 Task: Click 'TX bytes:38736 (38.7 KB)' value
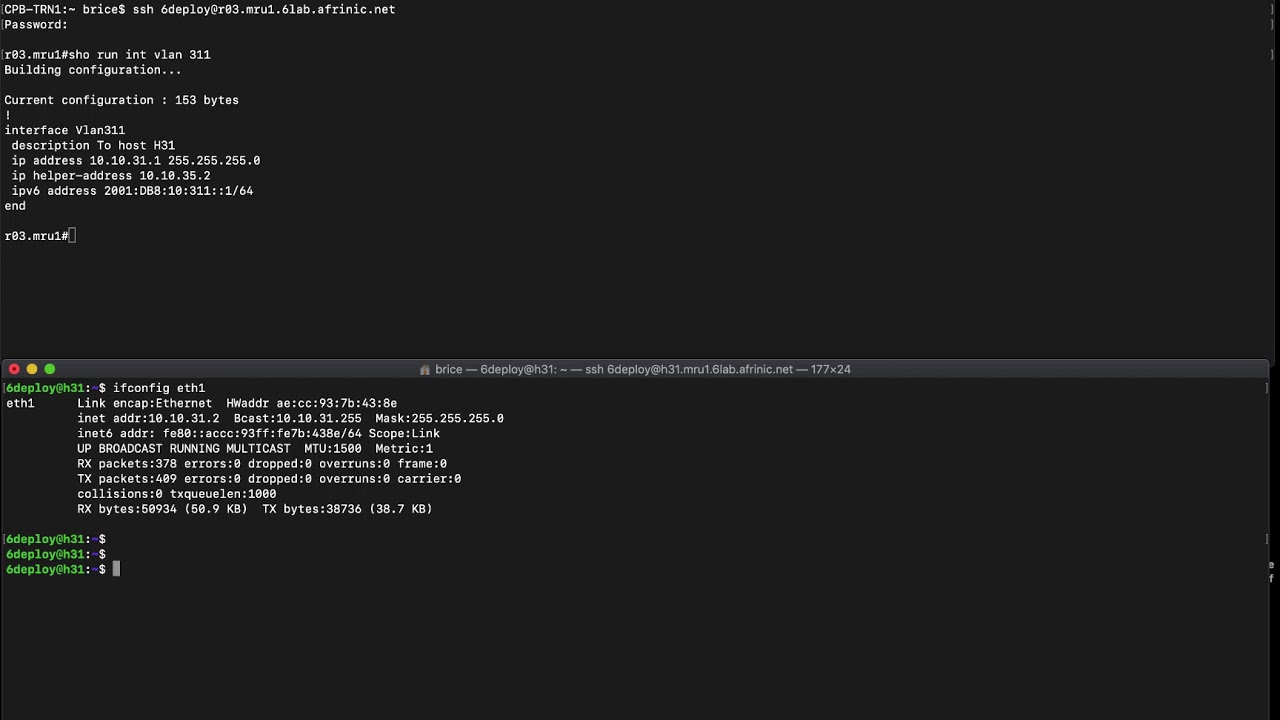(348, 509)
